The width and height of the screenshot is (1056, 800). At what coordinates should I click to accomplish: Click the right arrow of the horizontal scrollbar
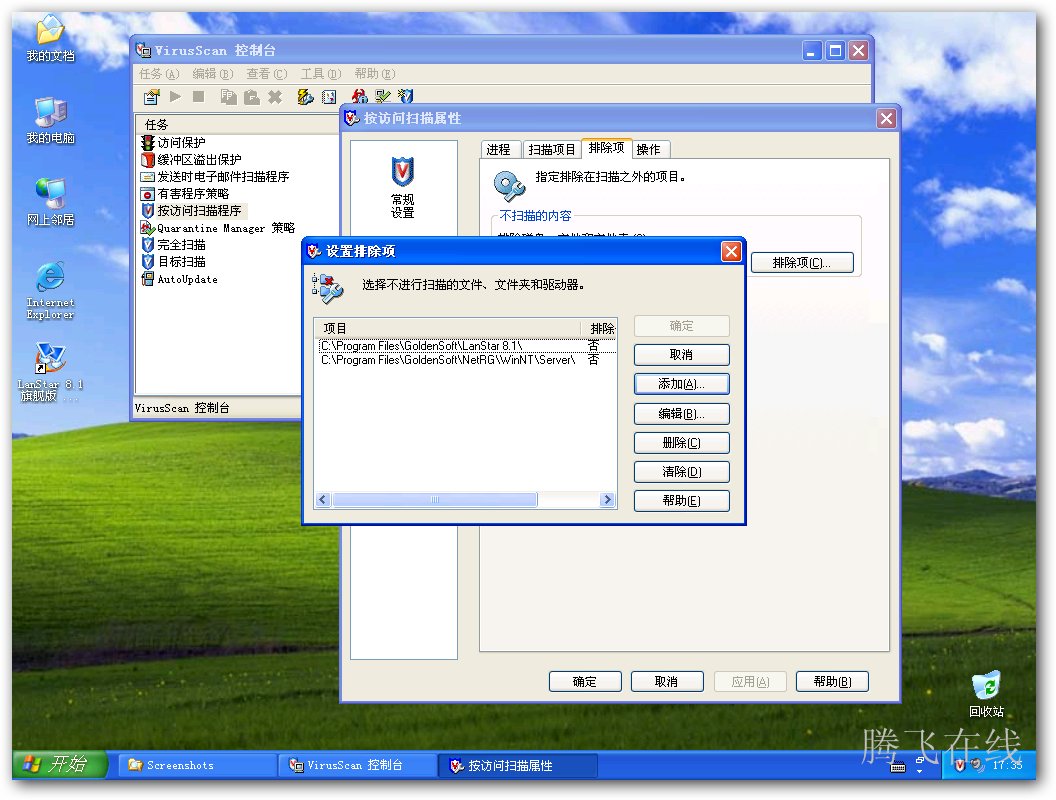point(607,500)
